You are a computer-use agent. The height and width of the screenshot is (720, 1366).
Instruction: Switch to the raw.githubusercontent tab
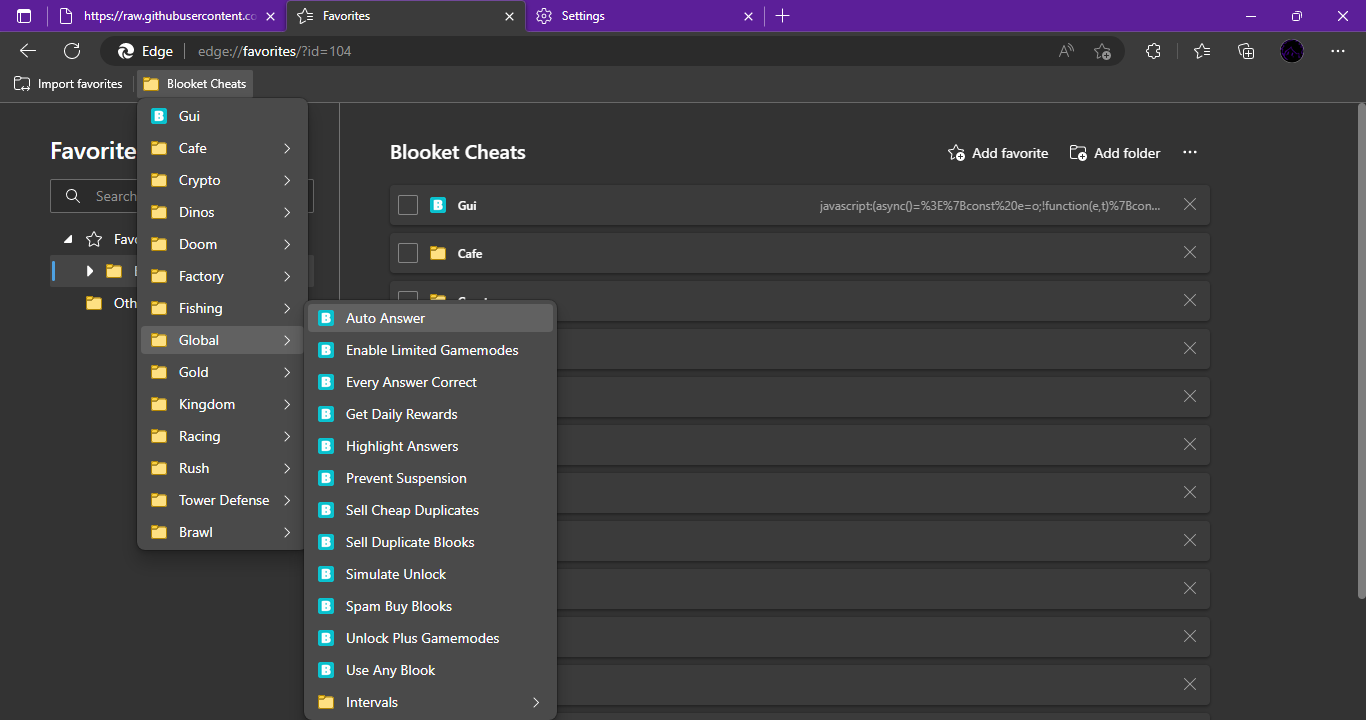[x=167, y=16]
